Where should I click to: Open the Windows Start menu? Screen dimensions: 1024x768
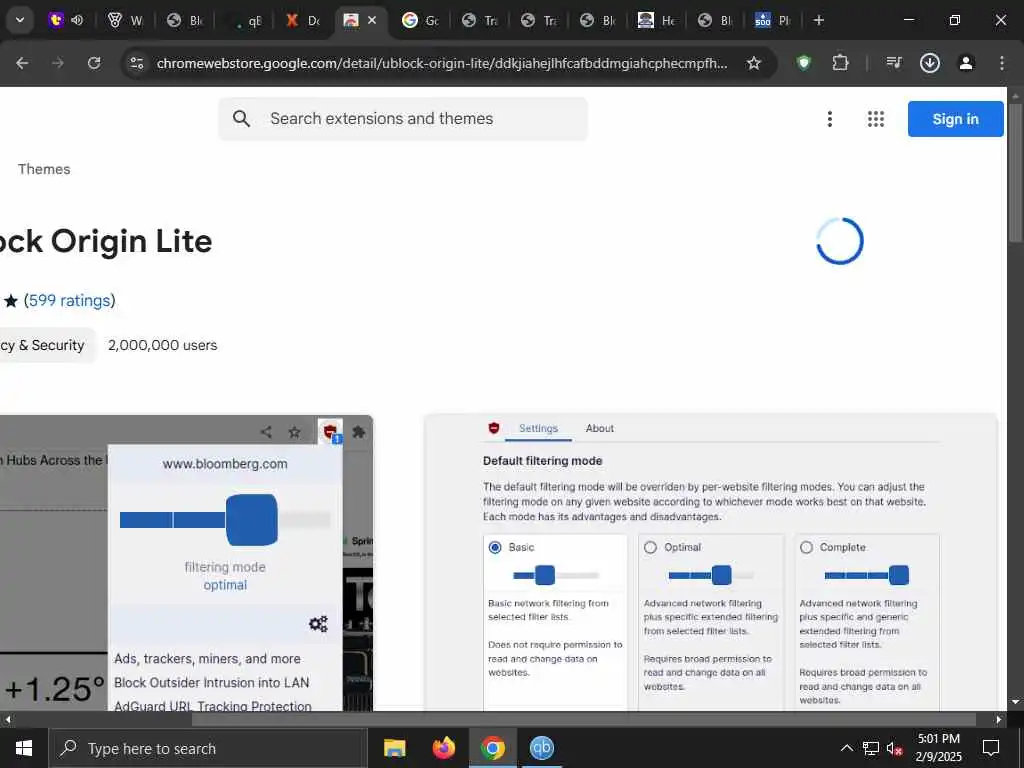(24, 748)
